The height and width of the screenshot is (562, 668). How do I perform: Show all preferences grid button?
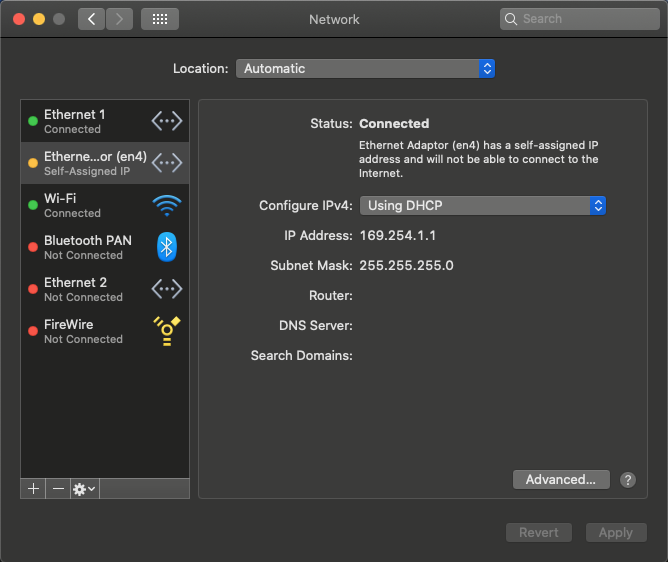160,19
